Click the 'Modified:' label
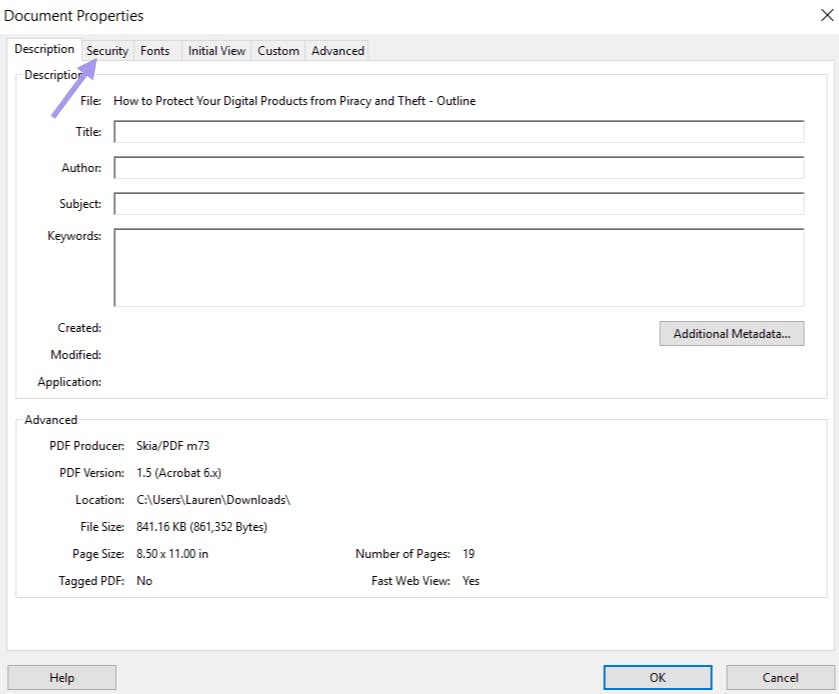Screen dimensions: 839x694 [x=76, y=355]
